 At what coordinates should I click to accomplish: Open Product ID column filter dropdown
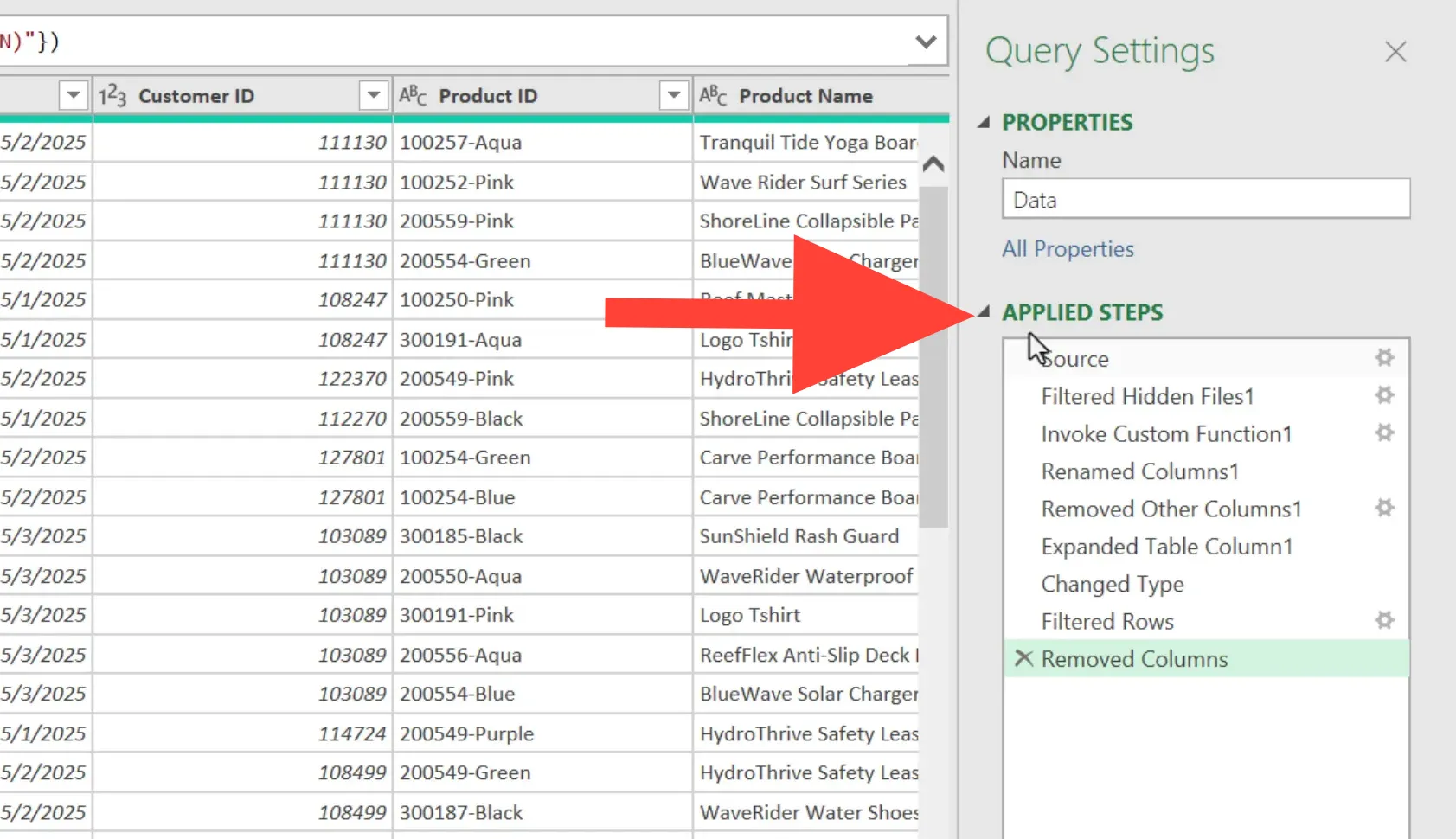673,95
